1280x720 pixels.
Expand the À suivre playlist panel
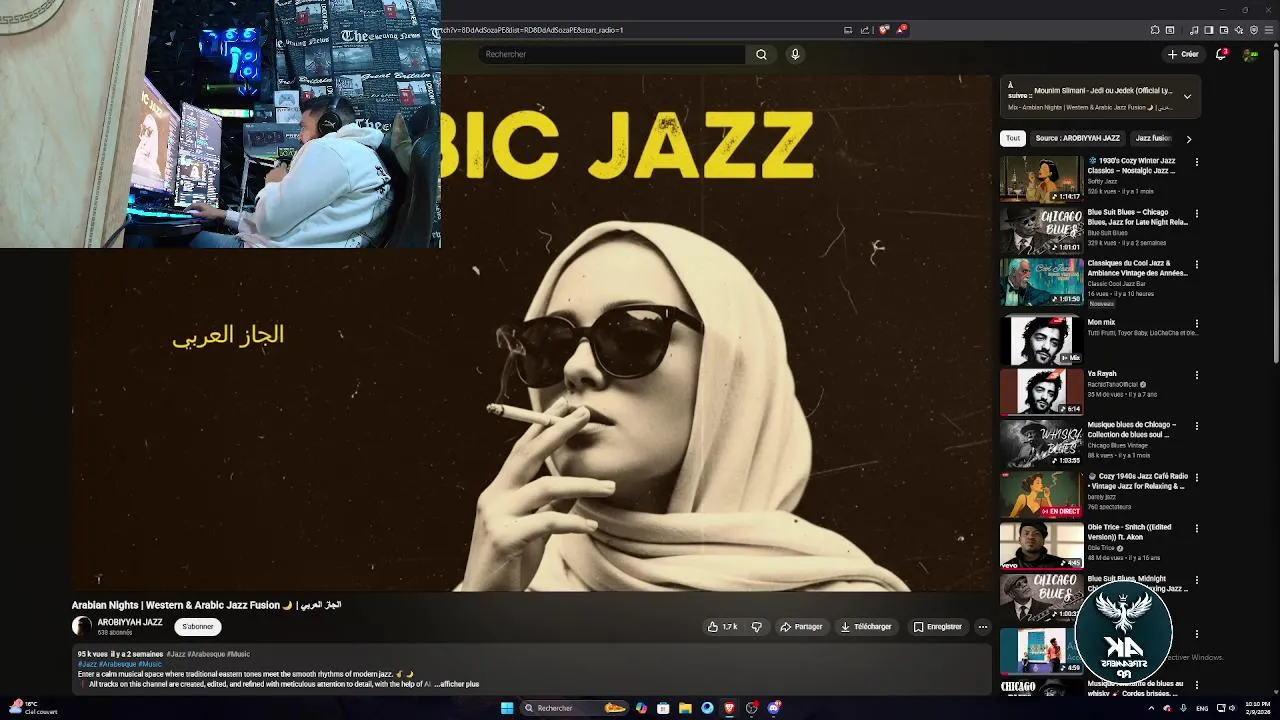pyautogui.click(x=1187, y=97)
